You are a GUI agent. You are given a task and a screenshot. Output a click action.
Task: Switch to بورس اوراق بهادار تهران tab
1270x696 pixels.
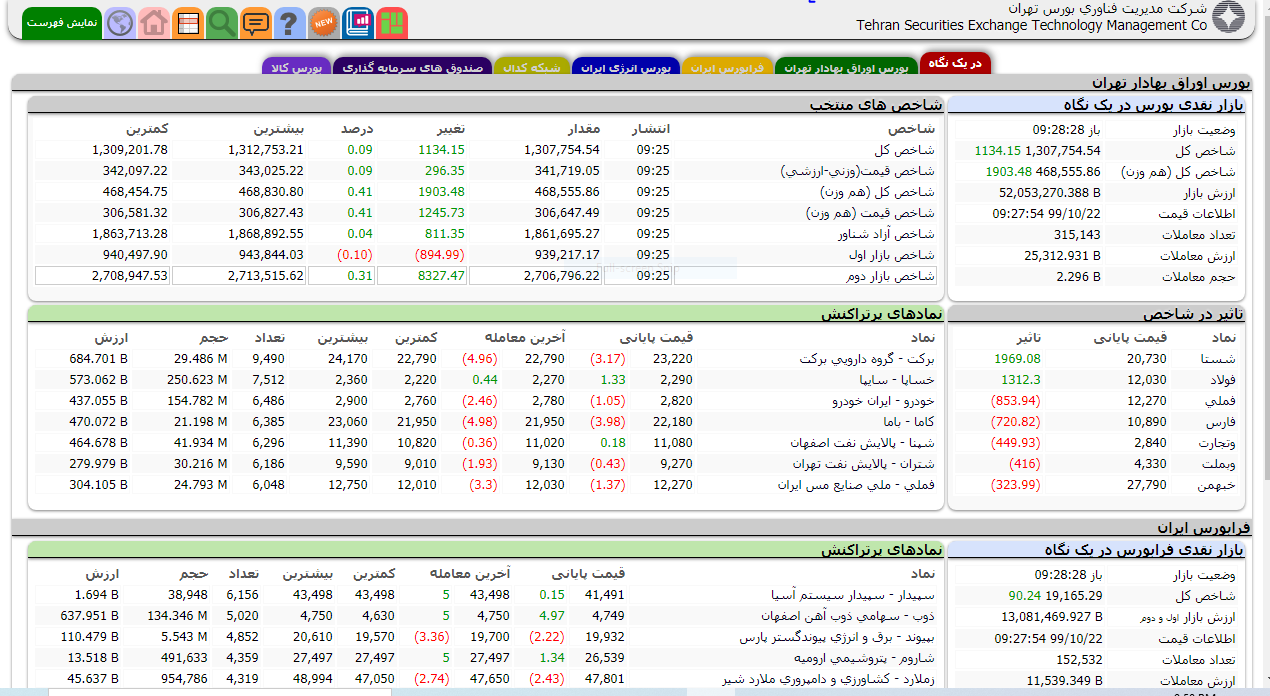pos(846,68)
